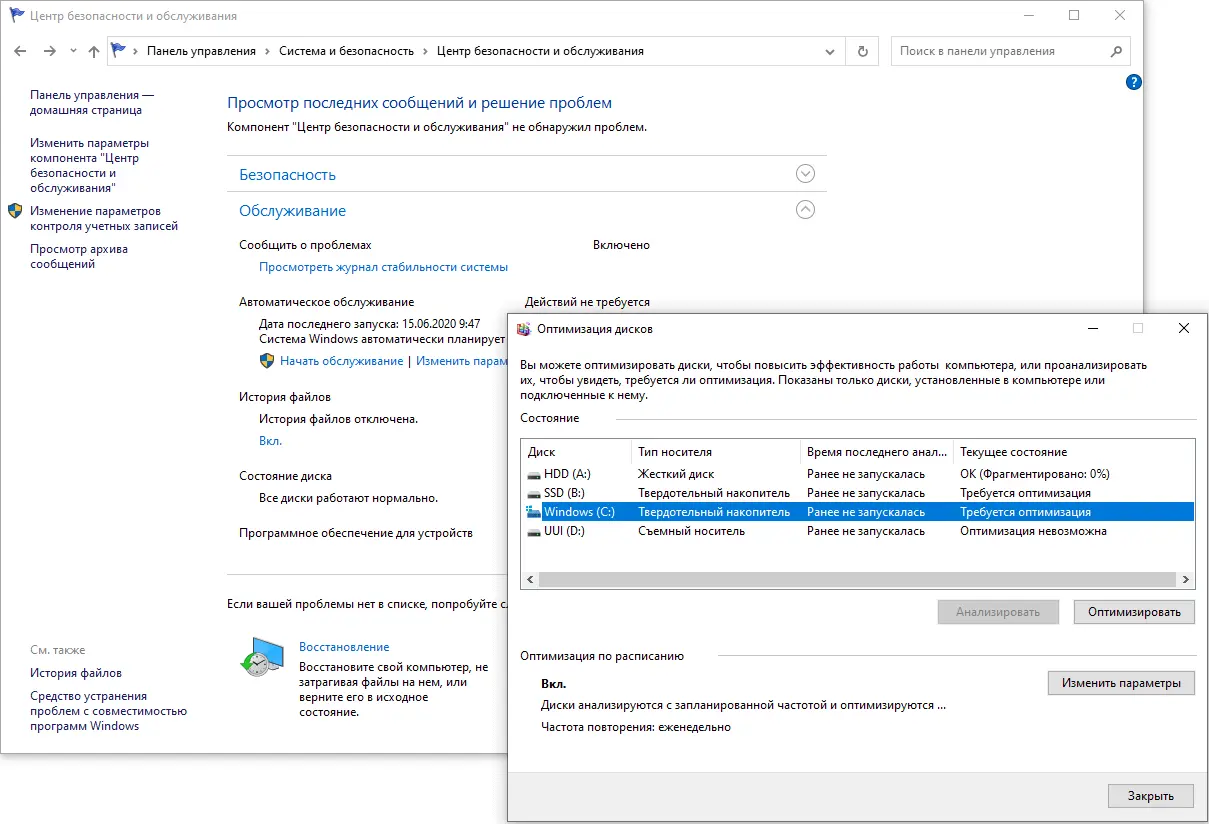The width and height of the screenshot is (1209, 824).
Task: Open 'Просмотреть журнал стабильности системы' link
Action: coord(383,267)
